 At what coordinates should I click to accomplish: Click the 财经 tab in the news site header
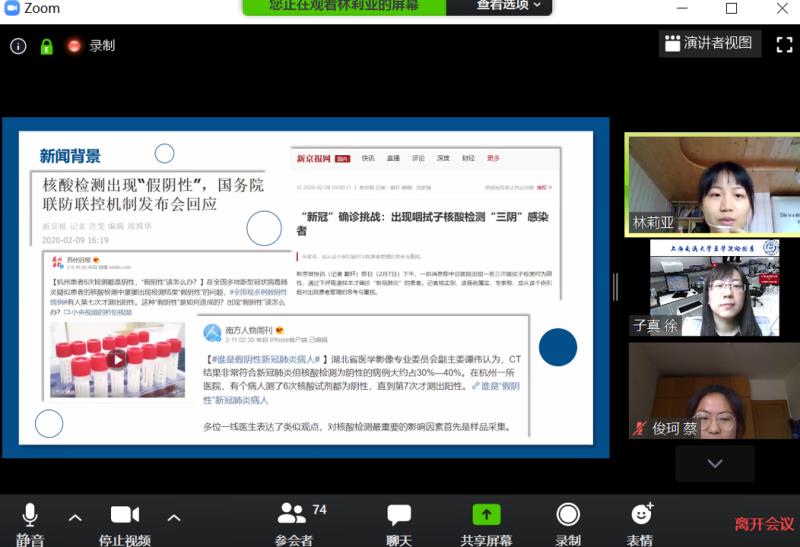[x=468, y=158]
